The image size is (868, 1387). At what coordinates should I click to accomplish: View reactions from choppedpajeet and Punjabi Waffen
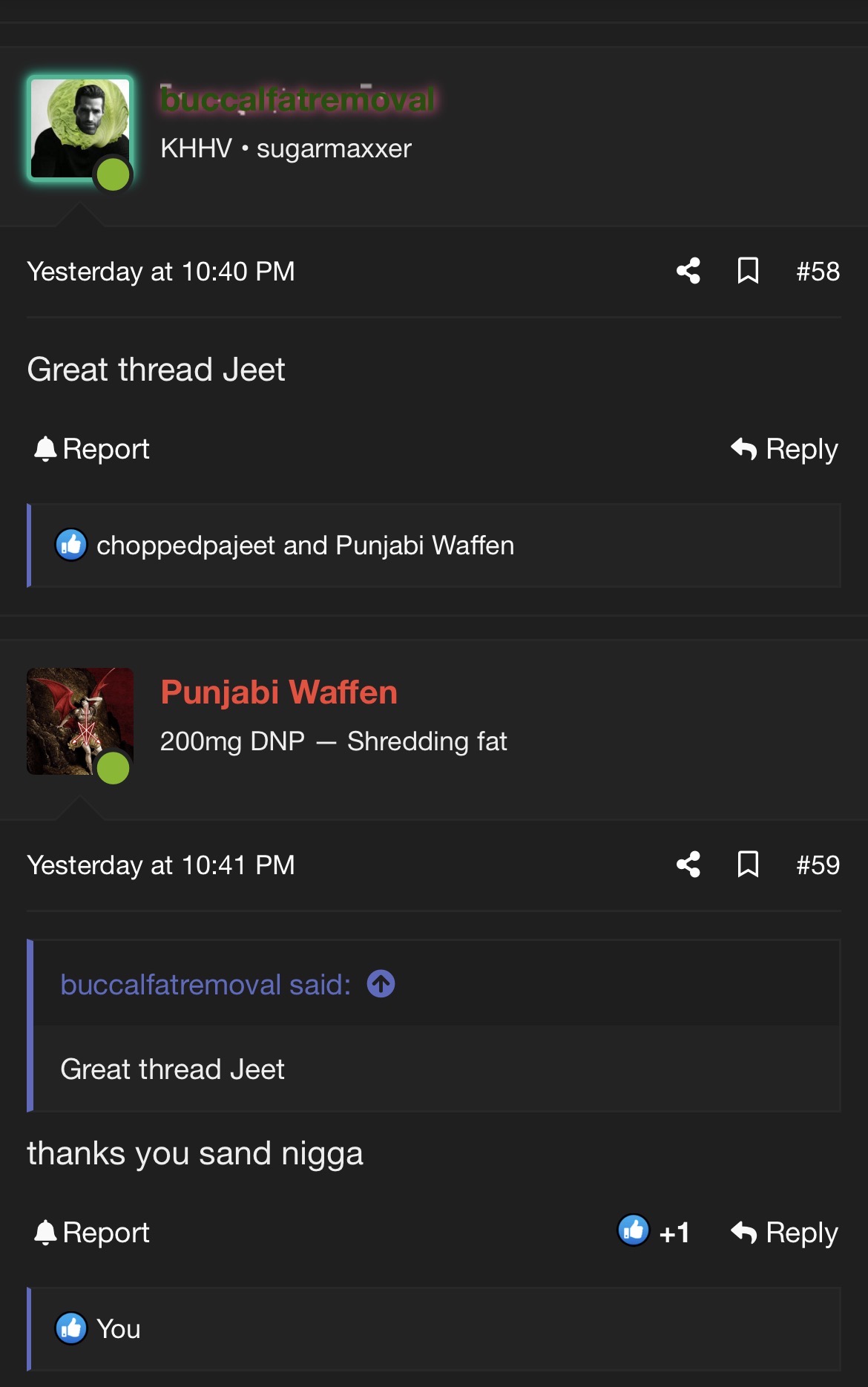click(x=305, y=545)
